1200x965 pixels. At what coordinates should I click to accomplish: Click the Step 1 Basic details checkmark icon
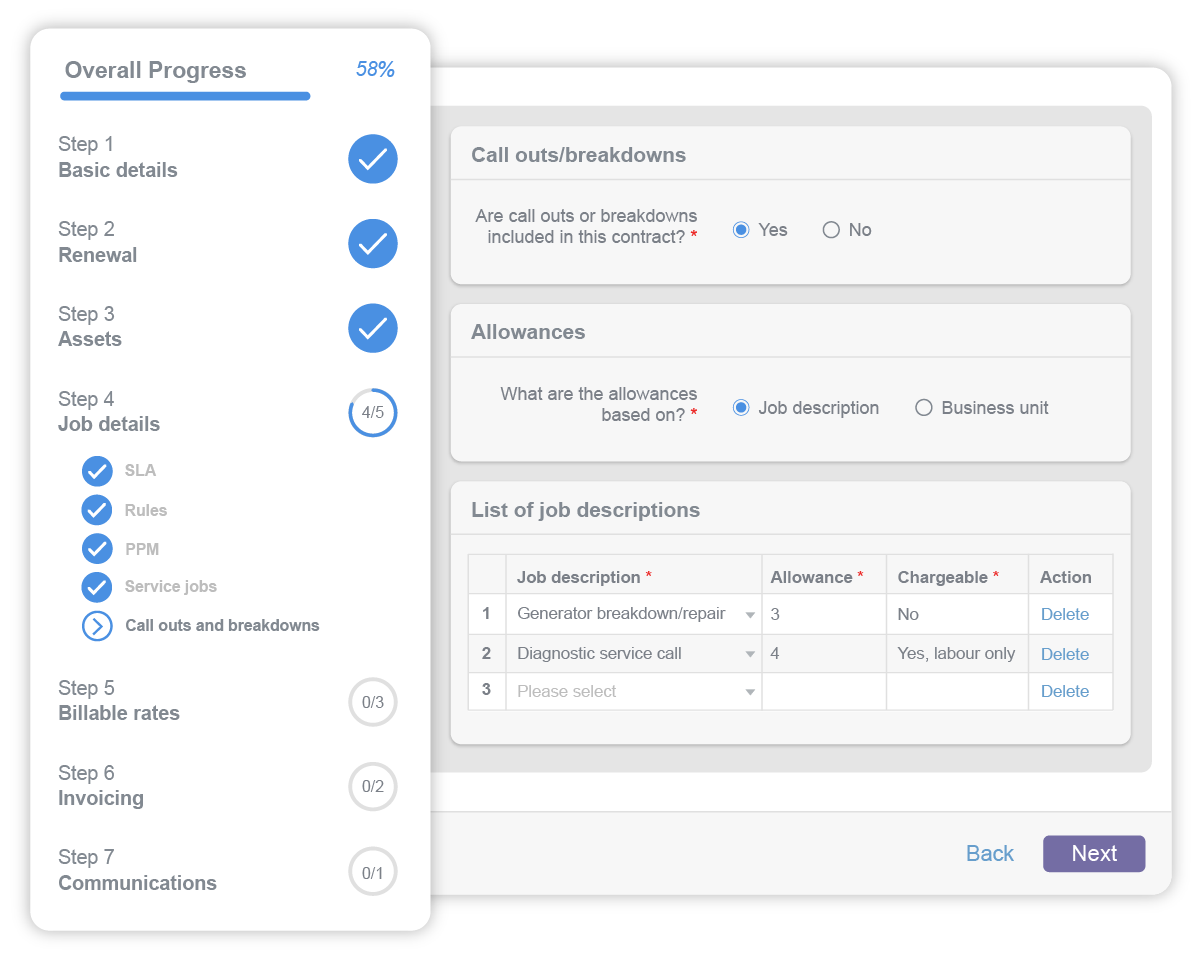coord(373,160)
